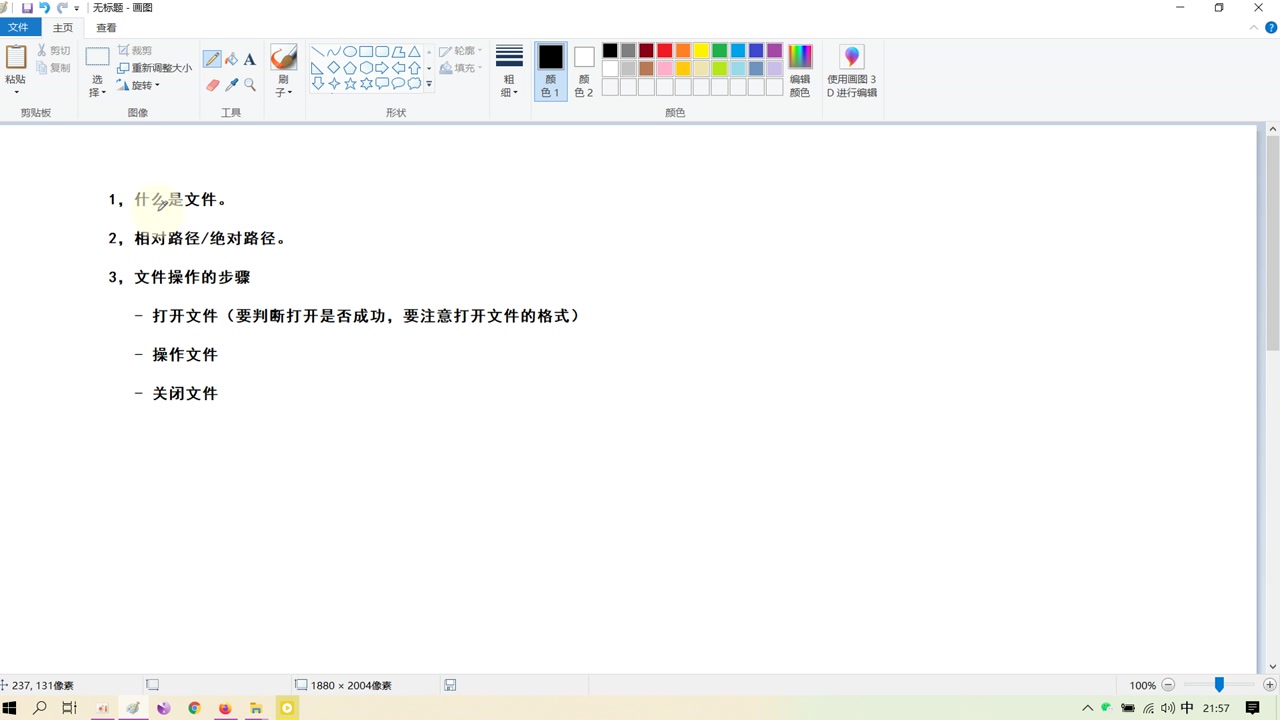This screenshot has height=720, width=1280.
Task: Select the Color picker eyedropper tool
Action: (x=231, y=85)
